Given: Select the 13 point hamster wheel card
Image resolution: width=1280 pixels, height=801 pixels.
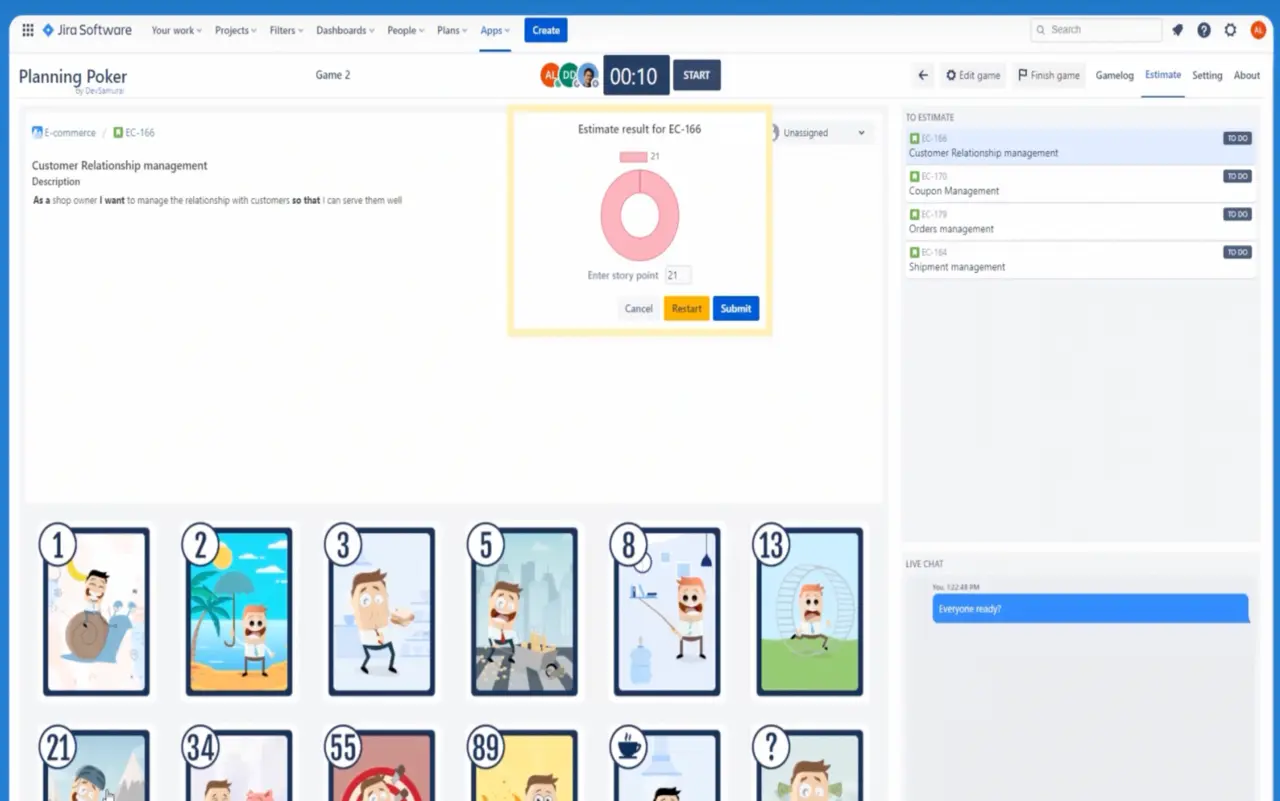Looking at the screenshot, I should (809, 612).
